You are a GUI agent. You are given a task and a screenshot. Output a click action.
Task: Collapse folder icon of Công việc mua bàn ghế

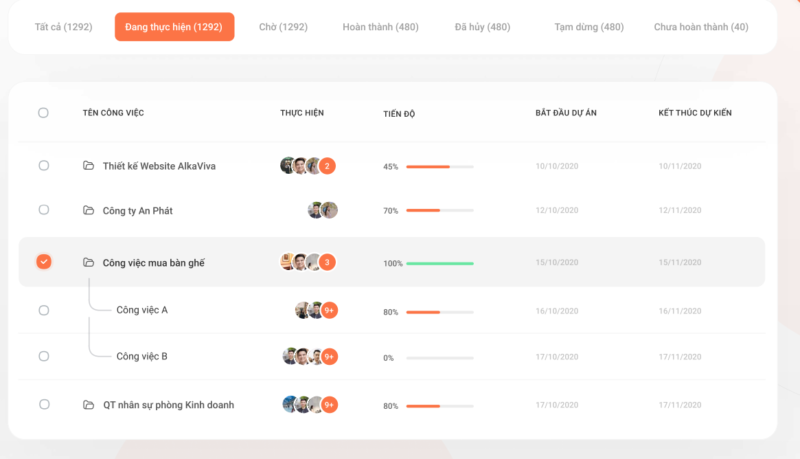pyautogui.click(x=88, y=262)
